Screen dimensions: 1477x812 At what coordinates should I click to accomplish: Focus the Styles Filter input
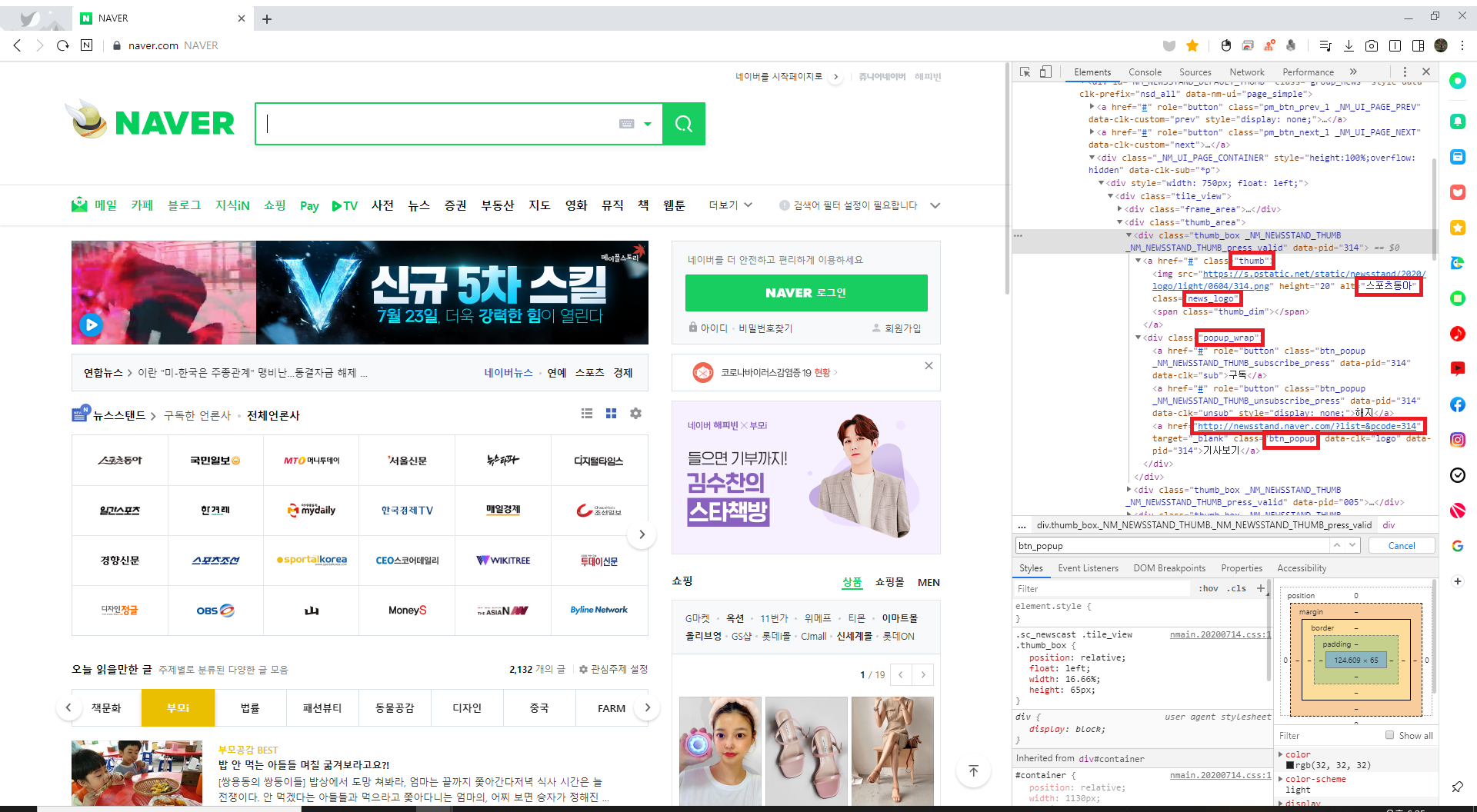(1102, 588)
